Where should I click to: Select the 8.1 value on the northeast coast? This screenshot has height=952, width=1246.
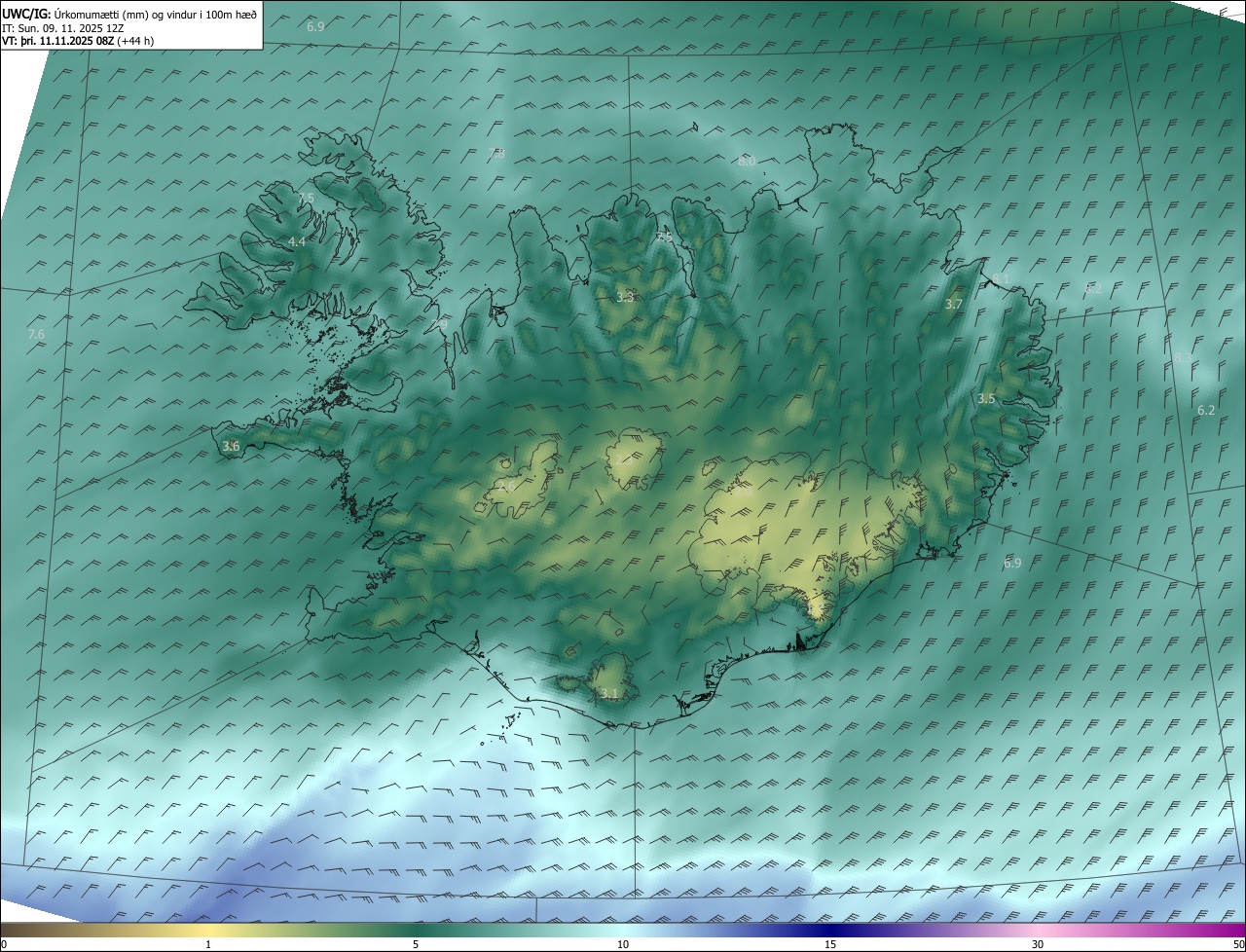click(x=1002, y=278)
